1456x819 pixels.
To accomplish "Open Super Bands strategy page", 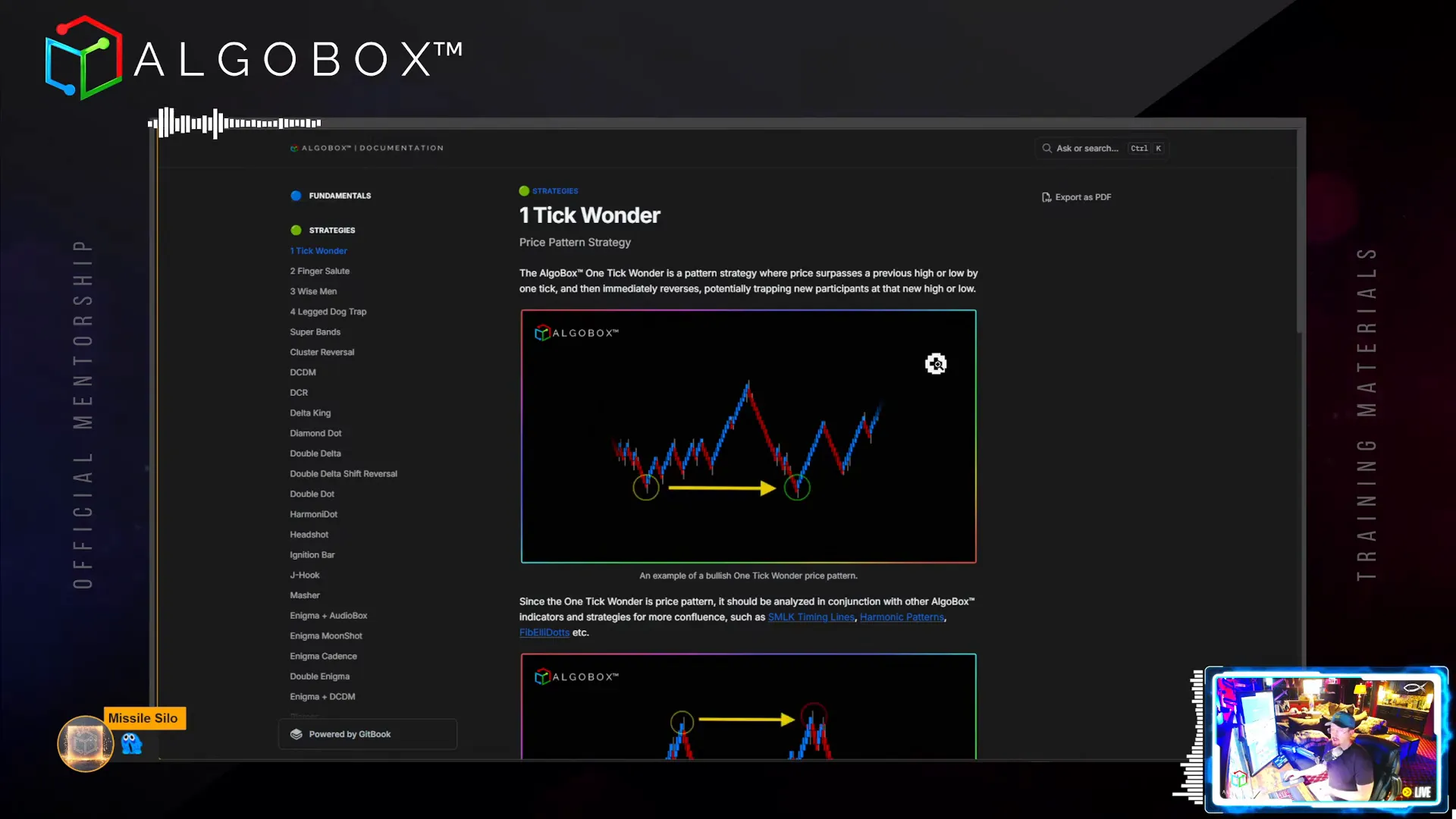I will pyautogui.click(x=315, y=332).
